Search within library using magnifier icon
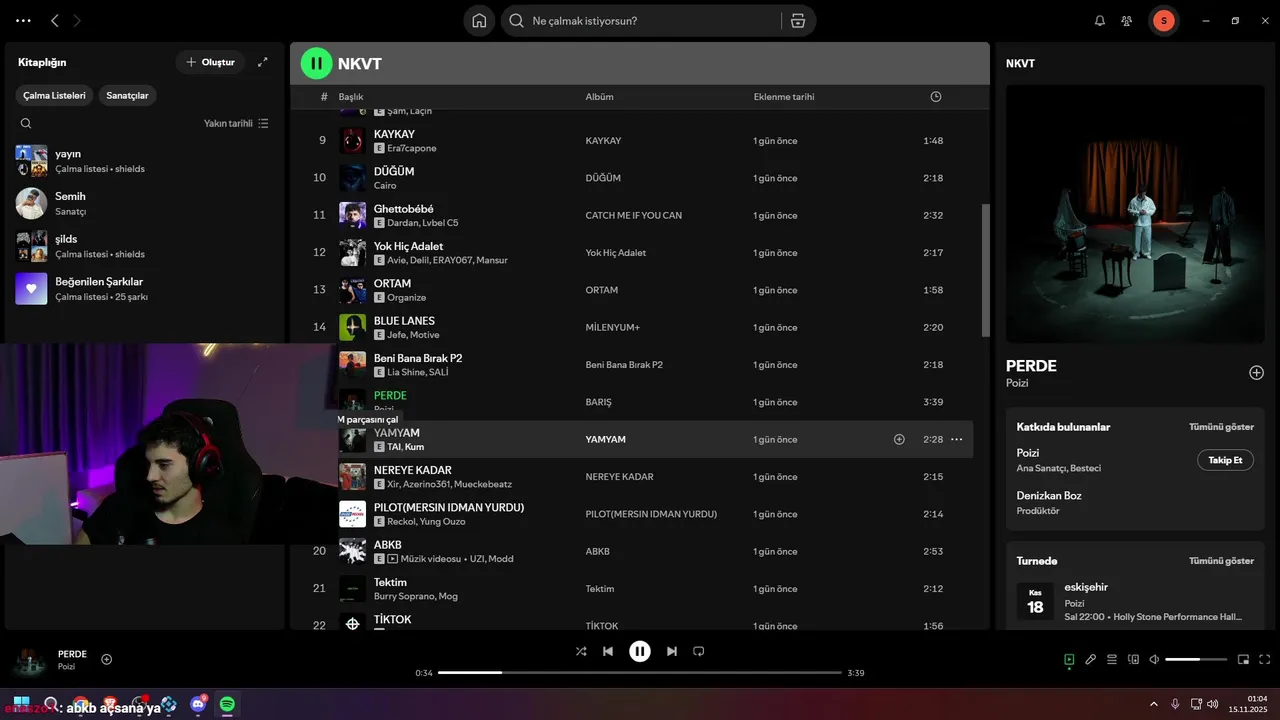Image resolution: width=1280 pixels, height=720 pixels. [26, 123]
